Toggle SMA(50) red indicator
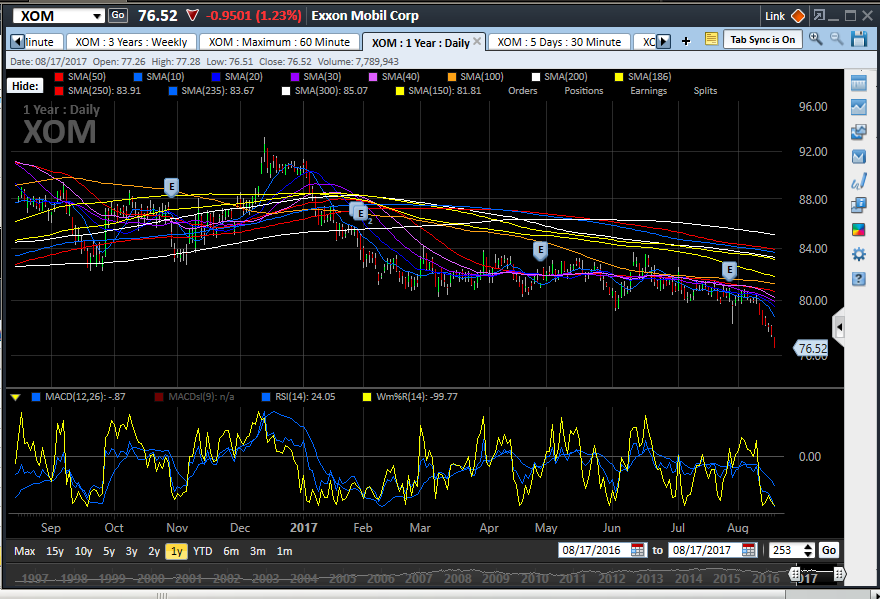This screenshot has width=880, height=599. (58, 77)
